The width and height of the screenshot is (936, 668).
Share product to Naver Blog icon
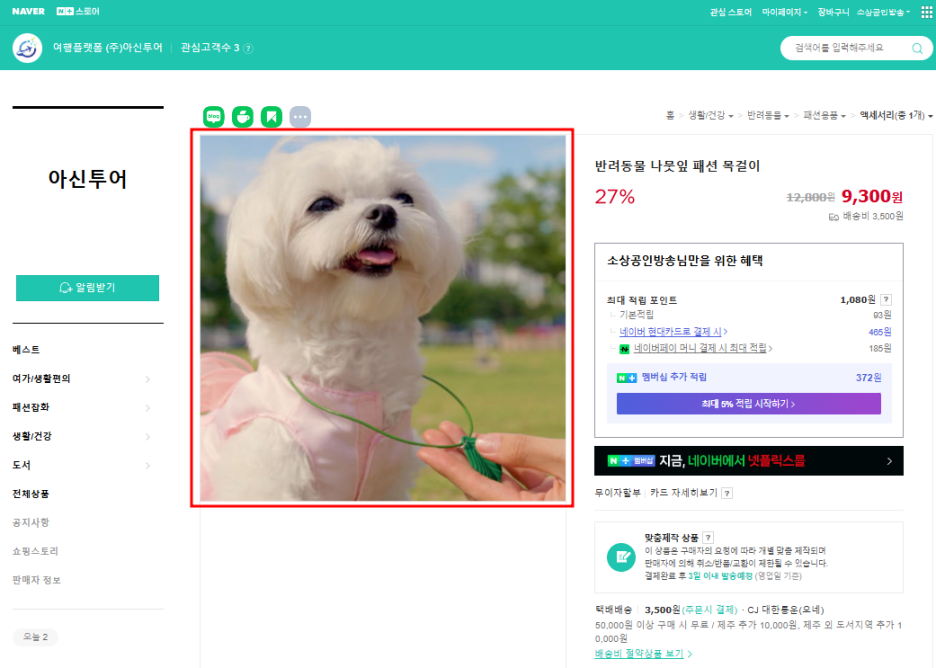(x=214, y=117)
